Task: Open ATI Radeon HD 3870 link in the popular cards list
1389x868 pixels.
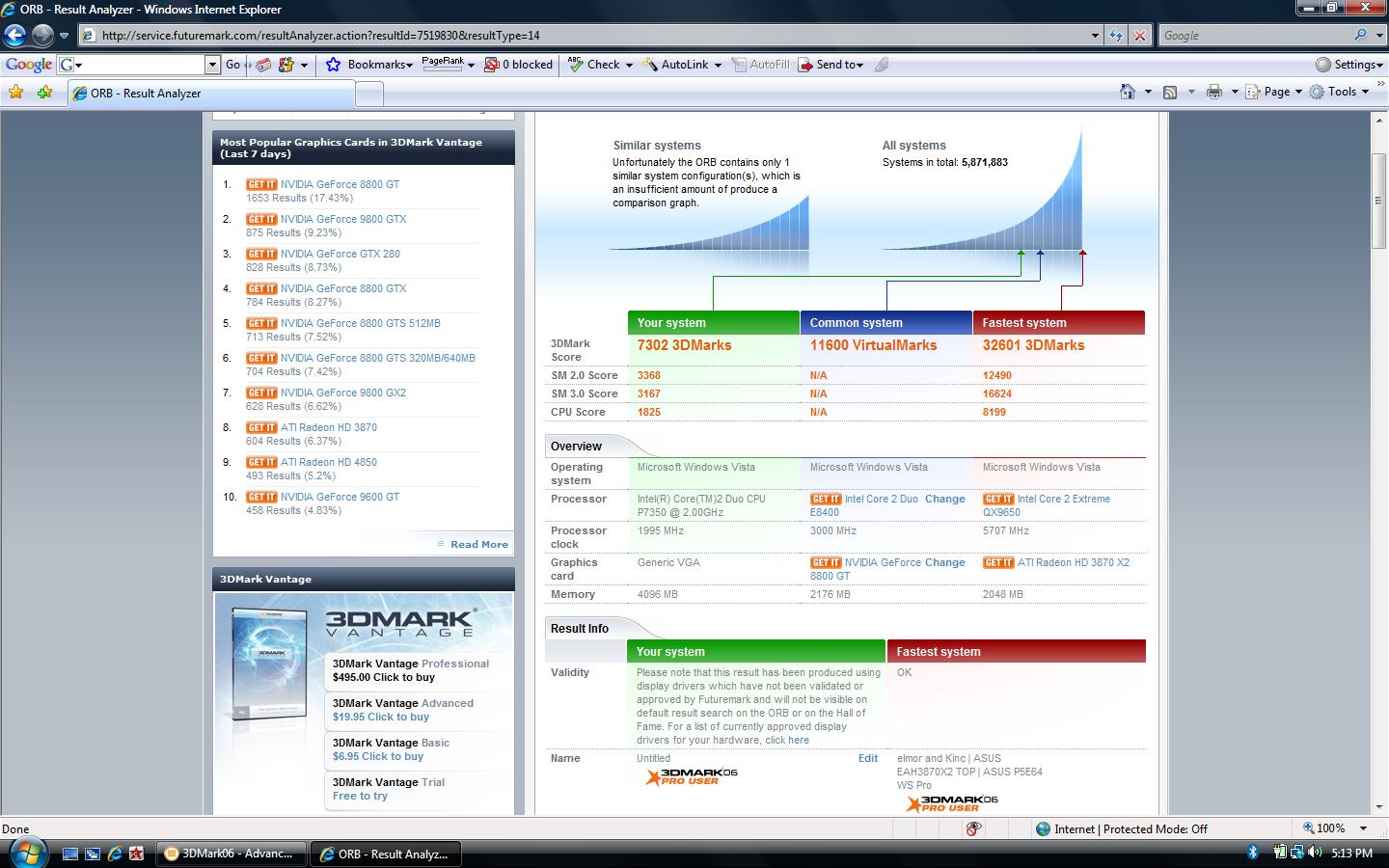Action: (x=329, y=427)
